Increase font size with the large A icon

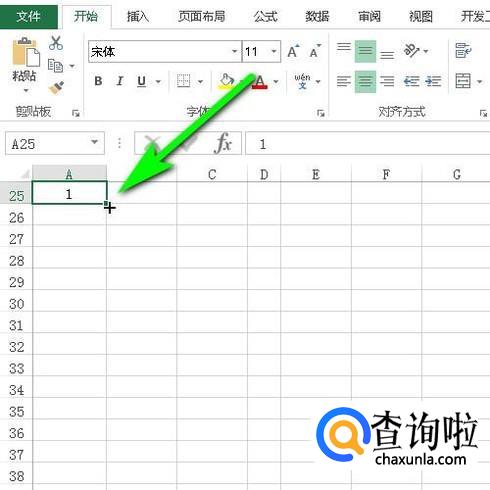[x=293, y=51]
